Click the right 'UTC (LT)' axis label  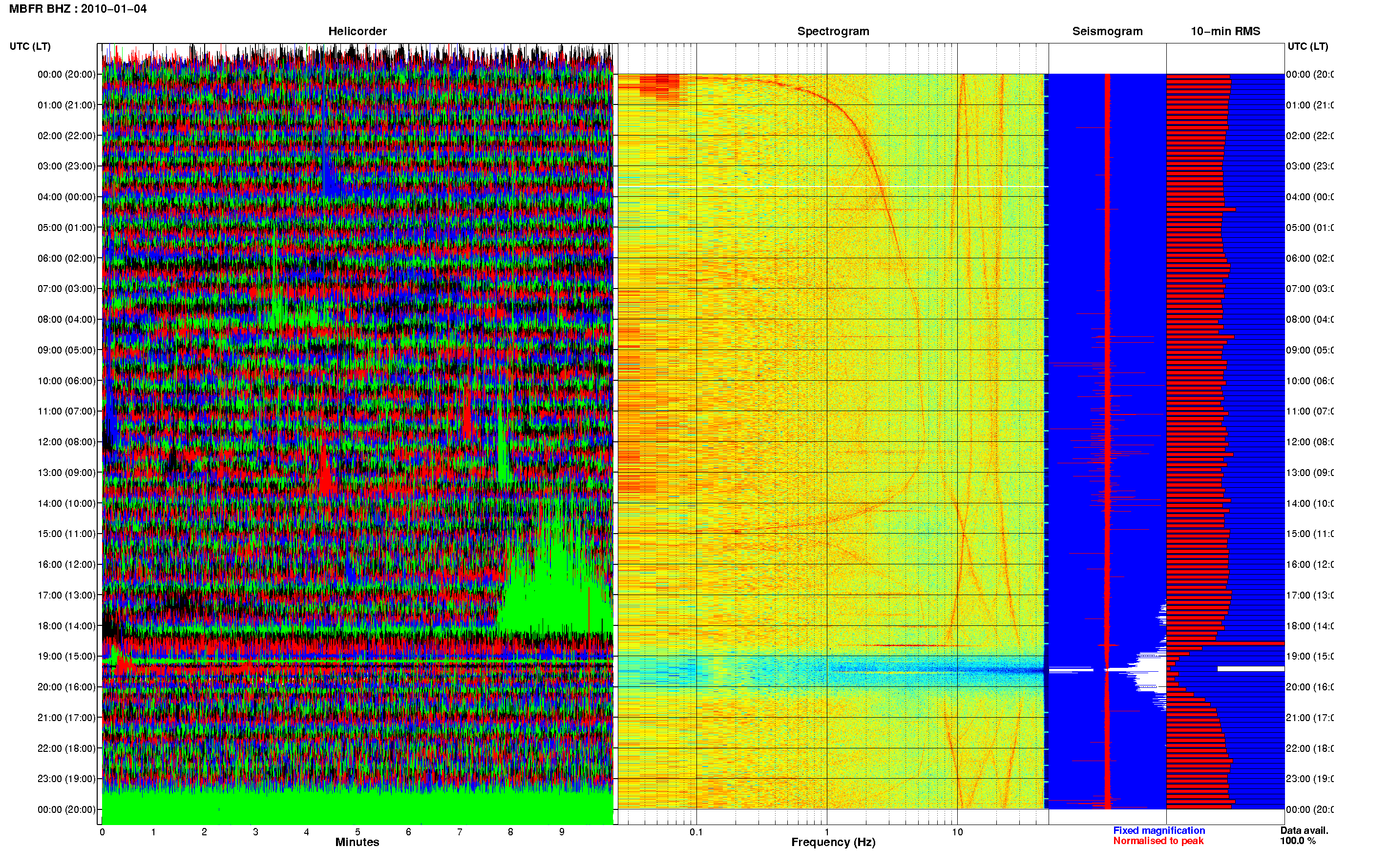(x=1307, y=46)
